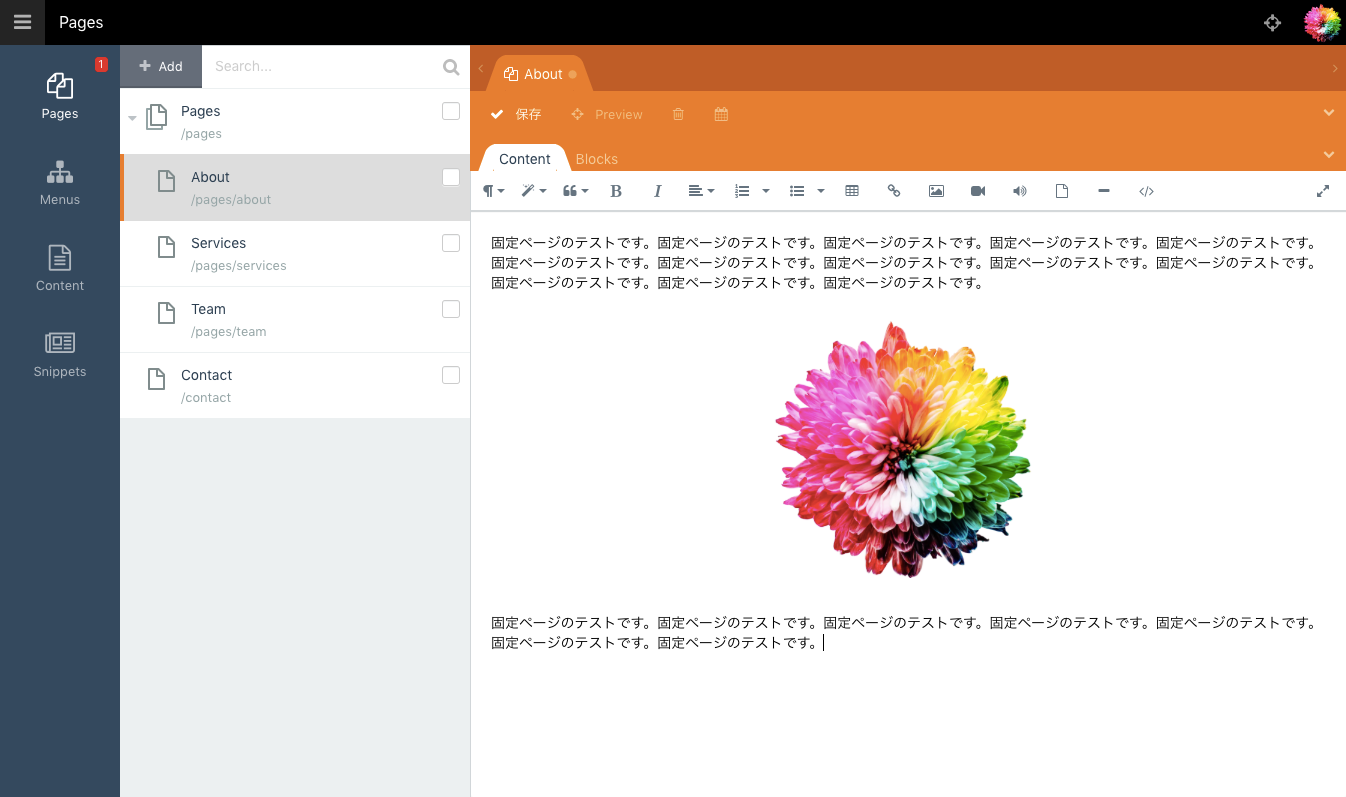Click the Add button
This screenshot has height=797, width=1346.
[161, 67]
